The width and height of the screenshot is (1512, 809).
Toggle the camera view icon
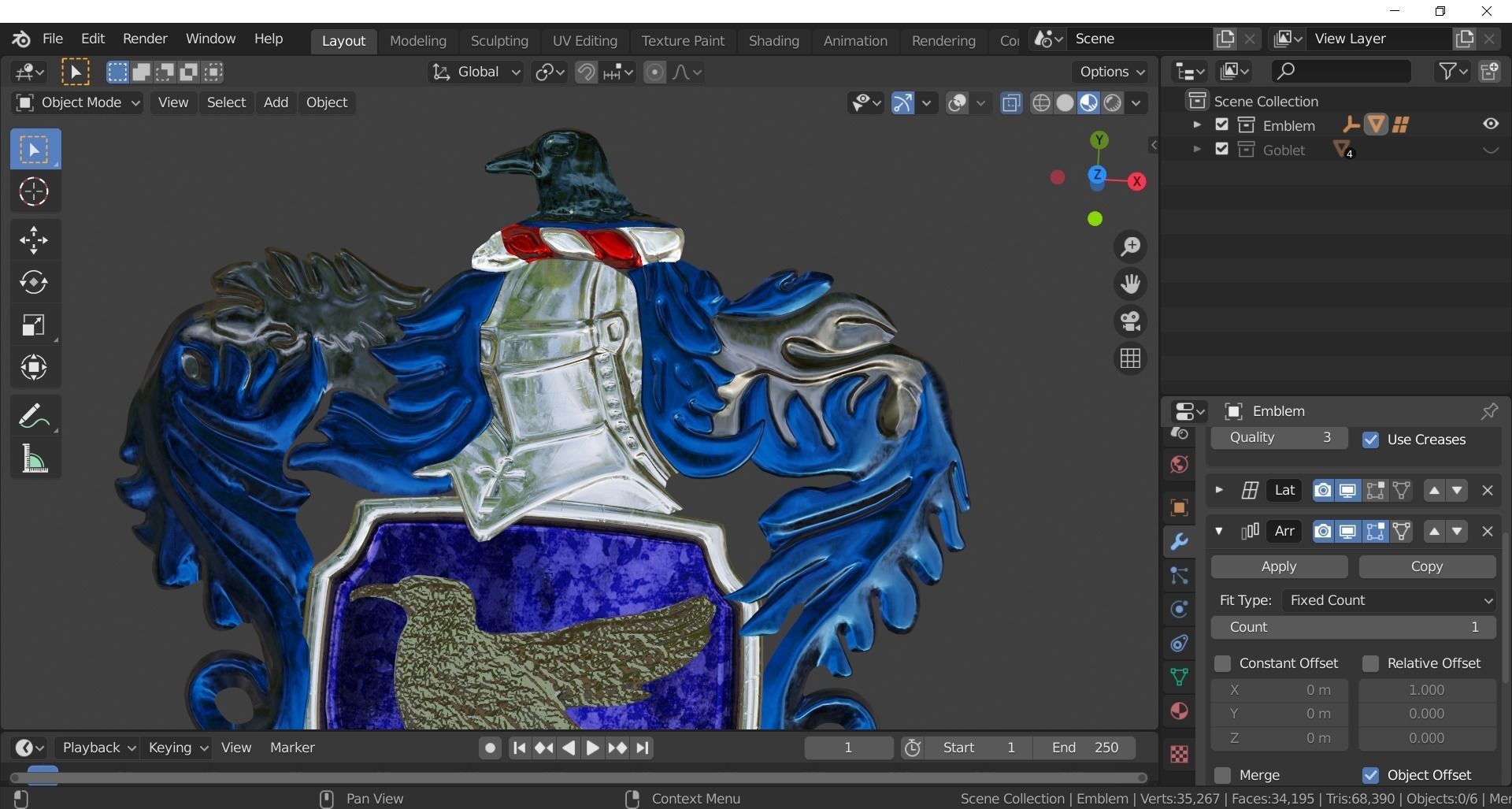pyautogui.click(x=1130, y=321)
